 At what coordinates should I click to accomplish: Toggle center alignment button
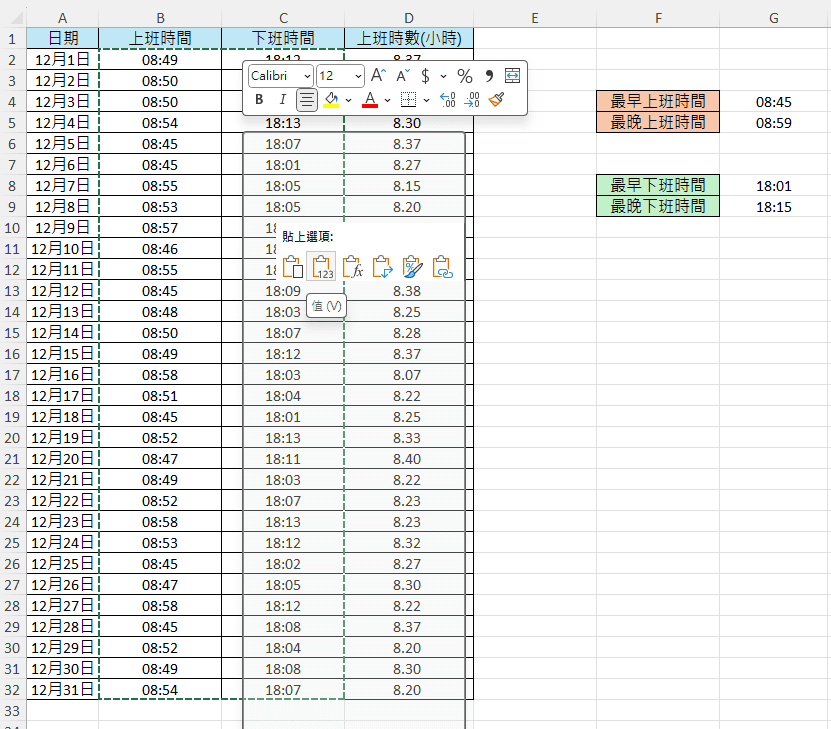[x=306, y=100]
